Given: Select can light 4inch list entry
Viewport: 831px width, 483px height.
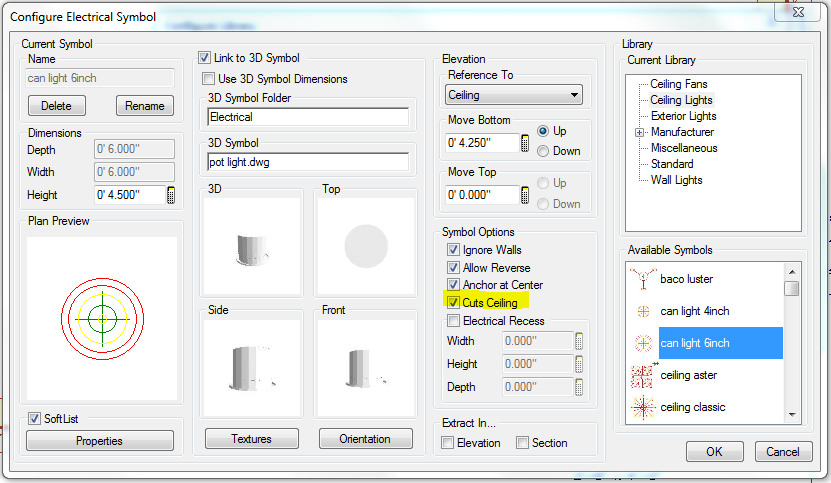Looking at the screenshot, I should click(x=695, y=311).
